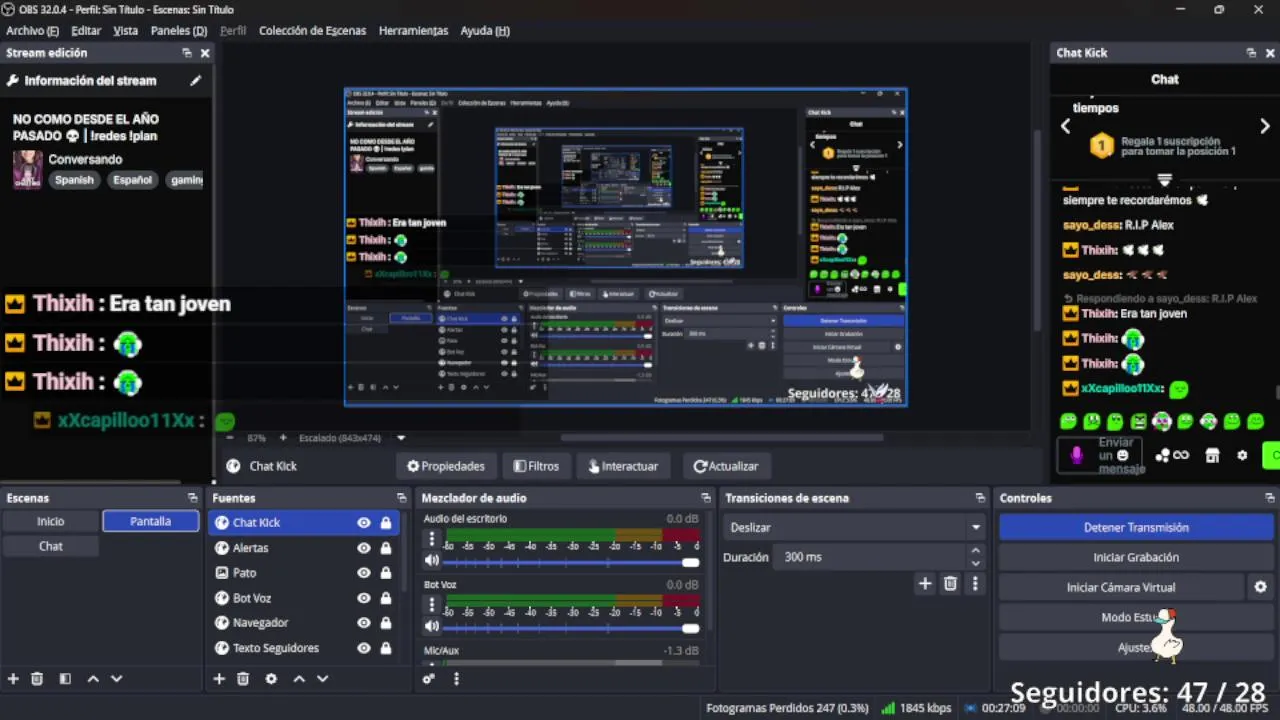The width and height of the screenshot is (1280, 720).
Task: Move source up in Fuentes panel
Action: [x=299, y=679]
